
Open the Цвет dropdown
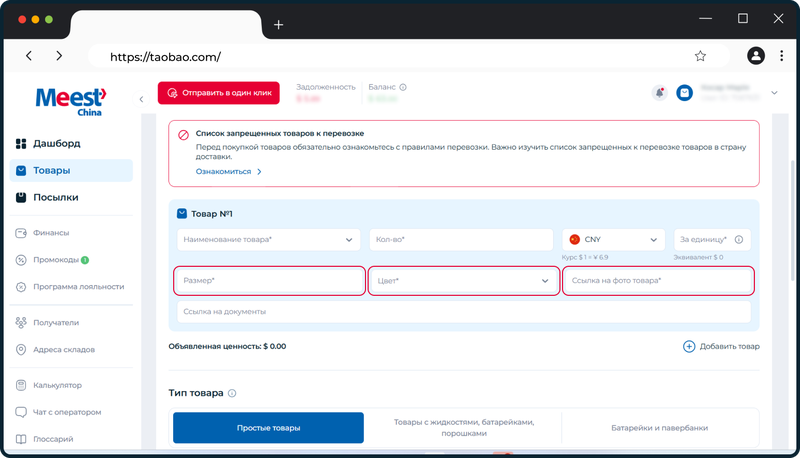(x=463, y=281)
